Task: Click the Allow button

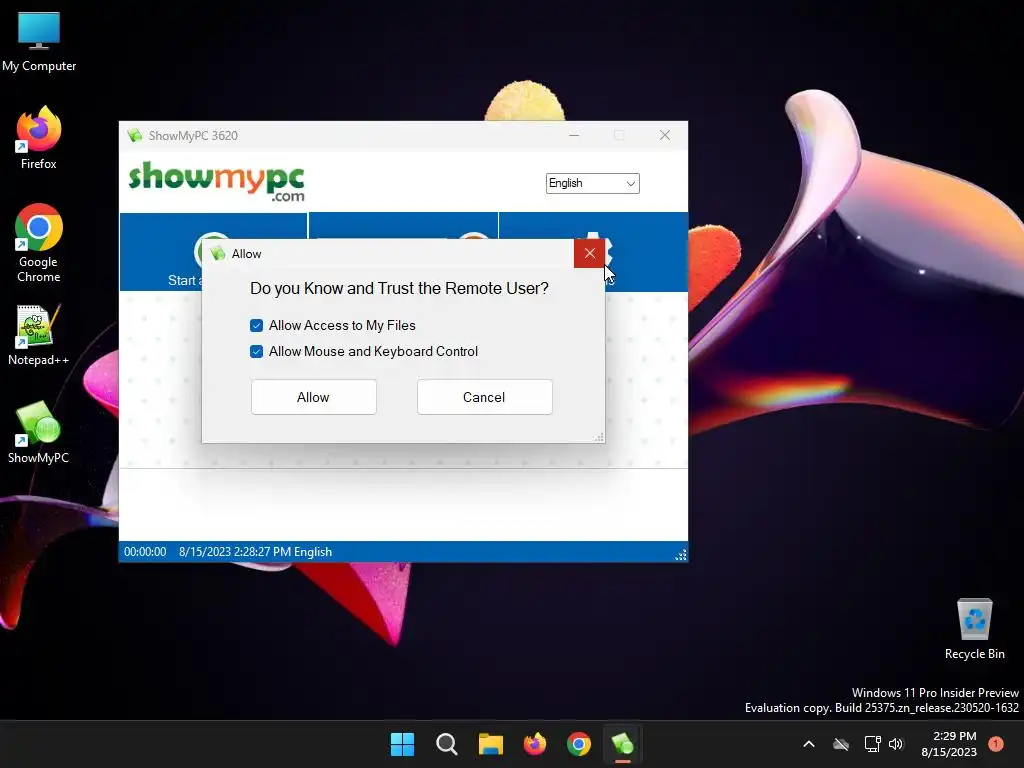Action: click(x=313, y=397)
